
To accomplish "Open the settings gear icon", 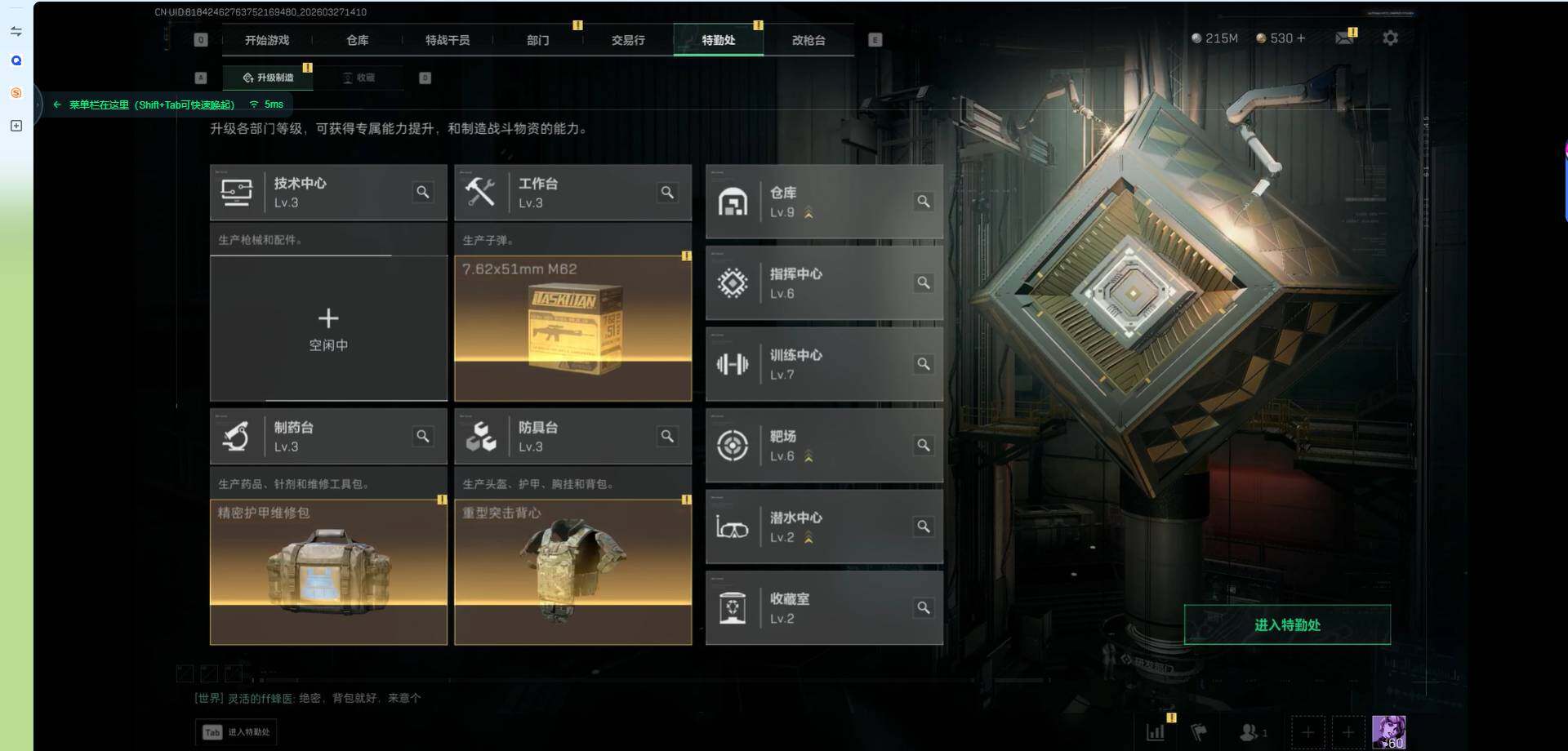I will [x=1390, y=38].
